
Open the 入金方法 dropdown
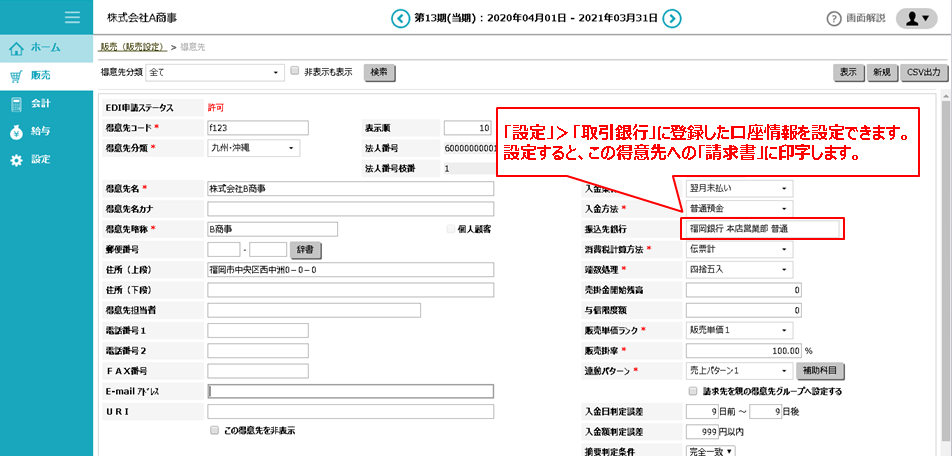tap(739, 208)
